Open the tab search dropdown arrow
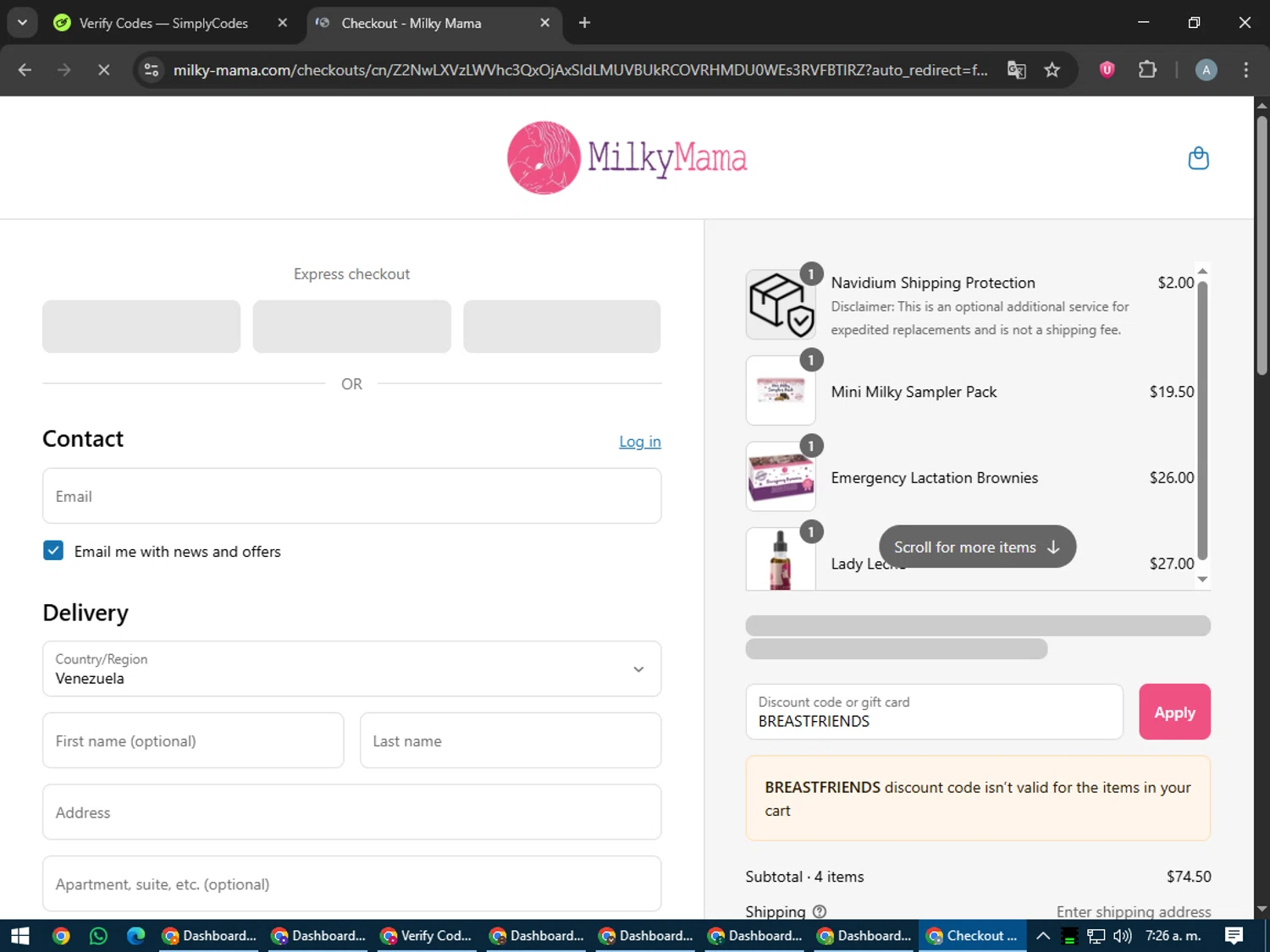This screenshot has height=952, width=1270. 22,23
